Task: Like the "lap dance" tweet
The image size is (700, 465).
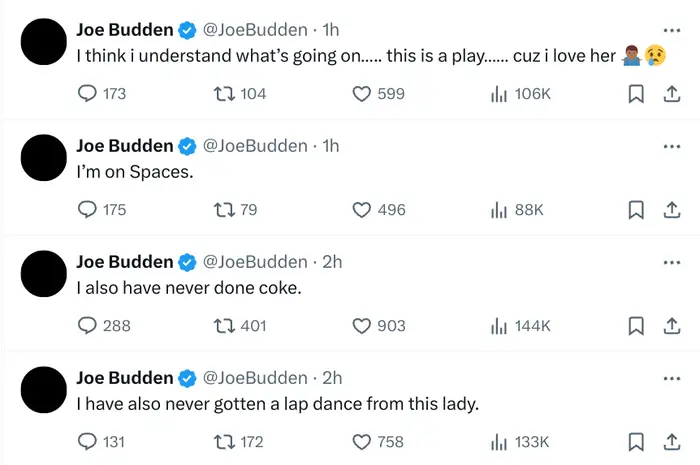Action: [x=363, y=442]
